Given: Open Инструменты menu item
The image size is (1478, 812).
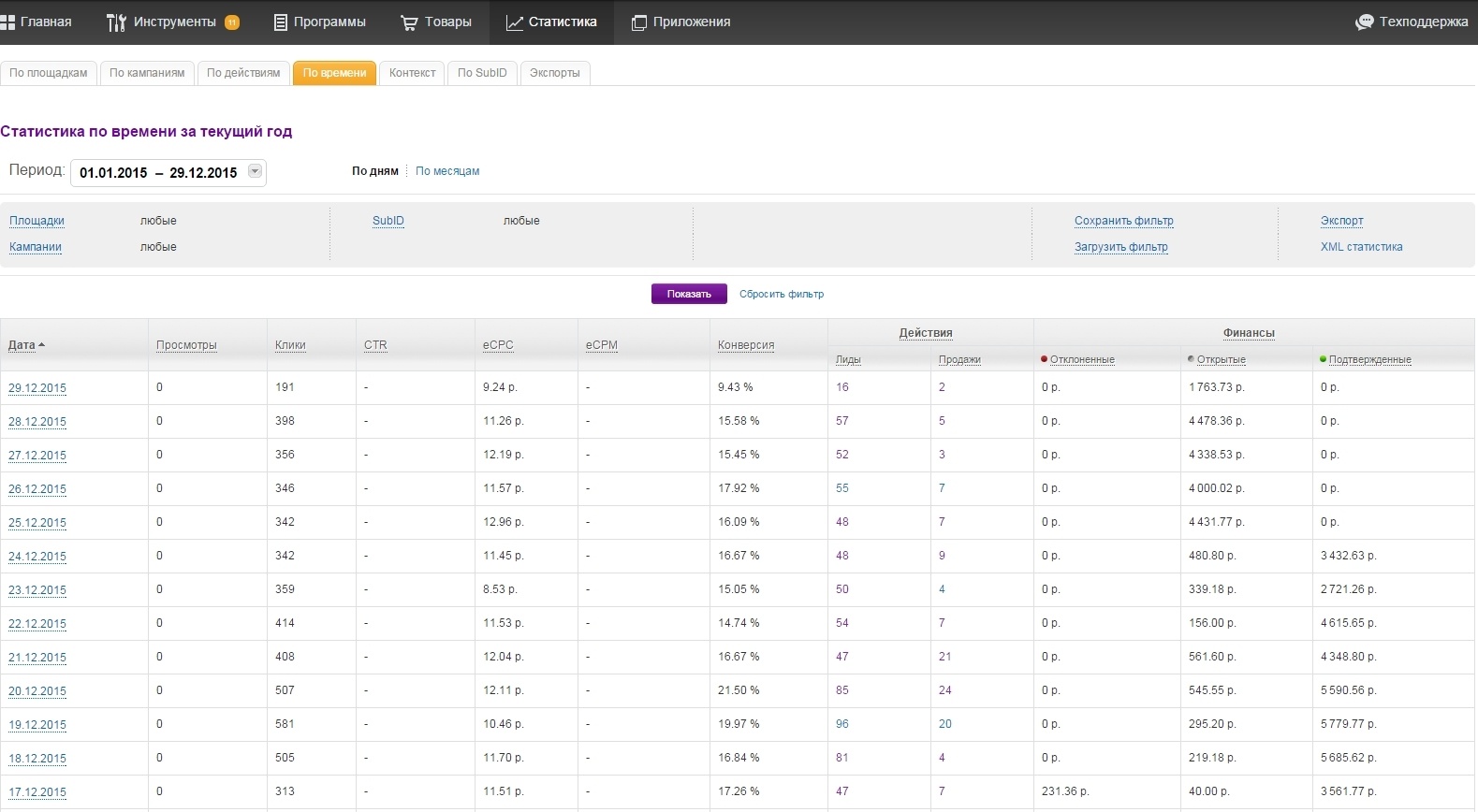Looking at the screenshot, I should (x=175, y=22).
